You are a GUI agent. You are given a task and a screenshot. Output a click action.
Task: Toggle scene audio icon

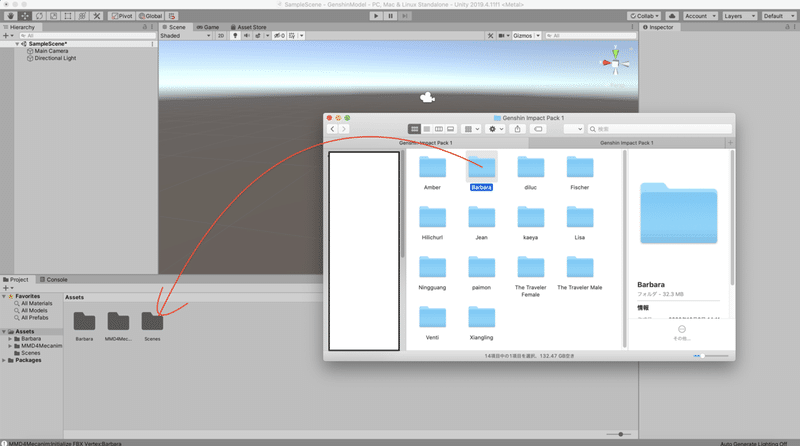coord(247,36)
